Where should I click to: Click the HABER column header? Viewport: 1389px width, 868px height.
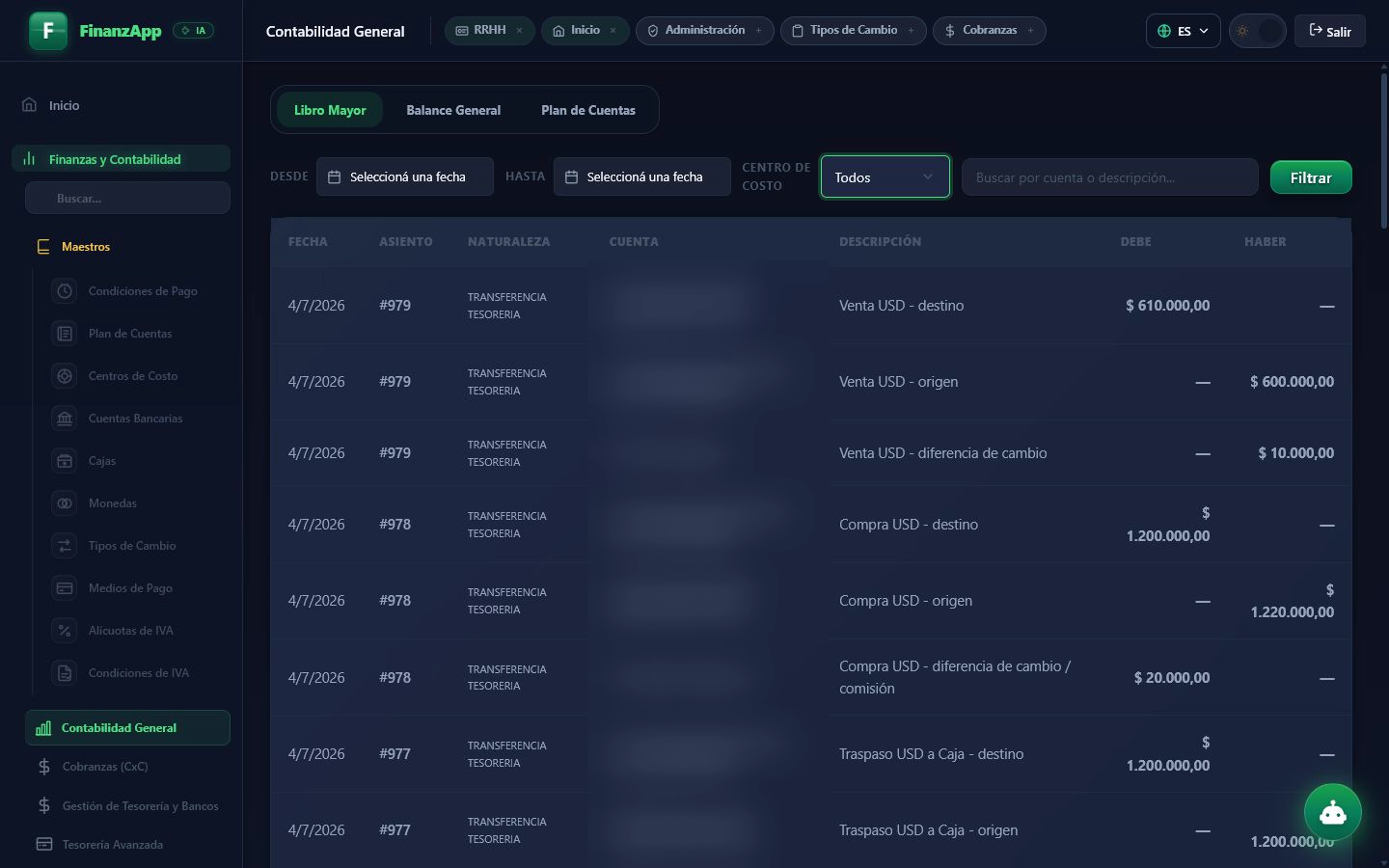click(x=1265, y=242)
